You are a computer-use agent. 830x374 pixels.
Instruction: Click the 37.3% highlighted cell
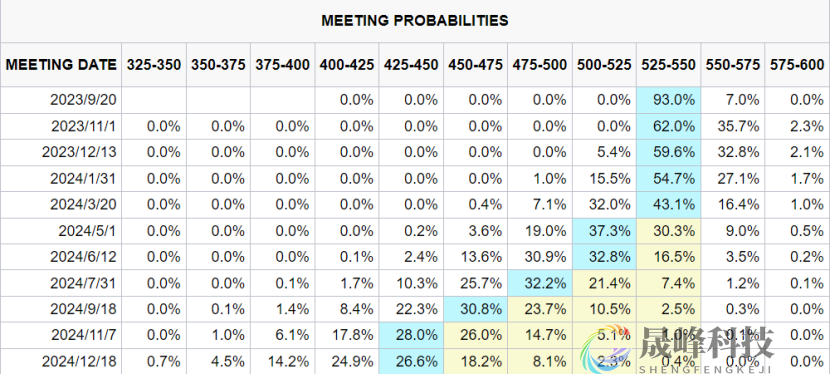tap(604, 231)
